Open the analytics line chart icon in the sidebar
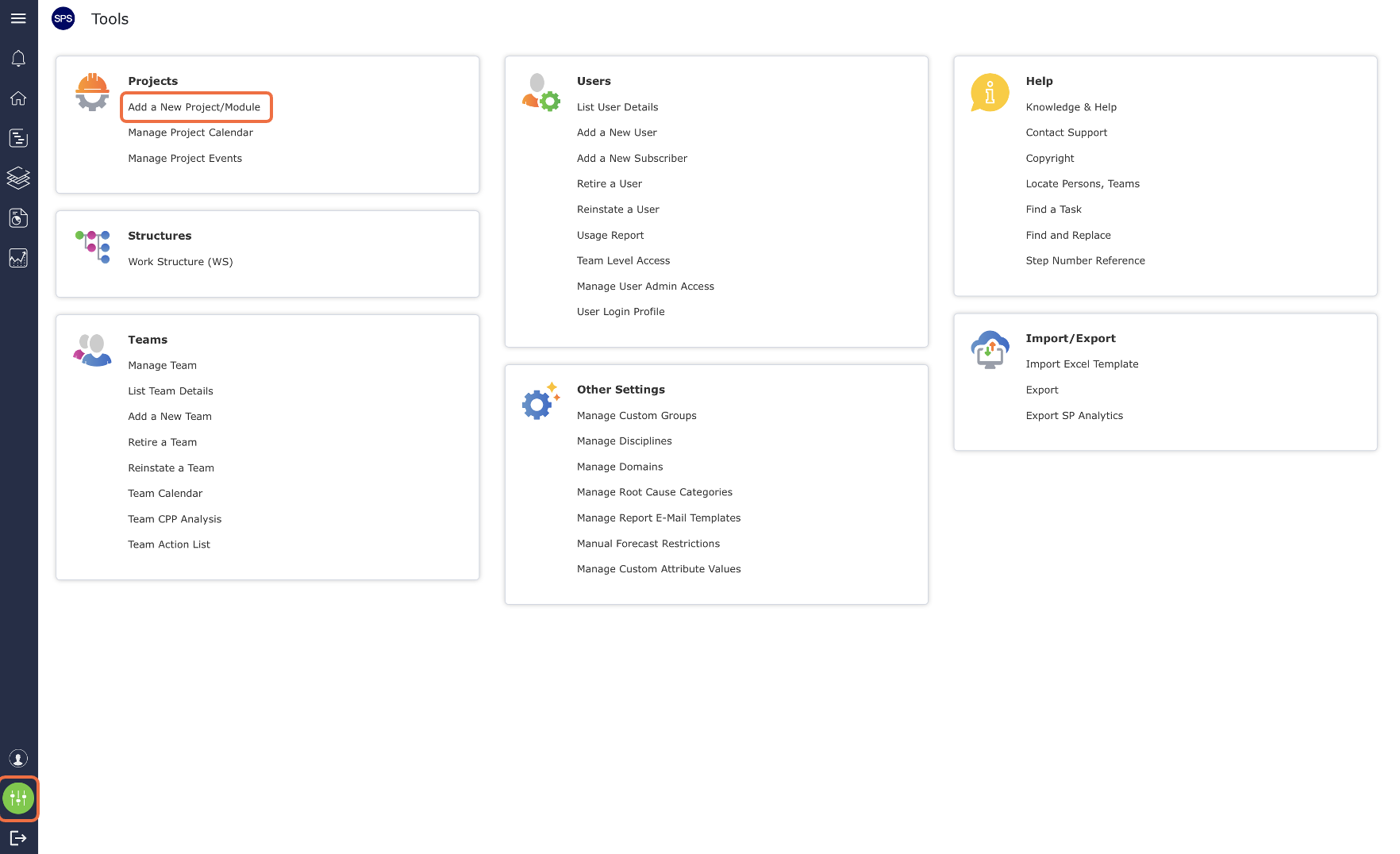 (x=18, y=258)
